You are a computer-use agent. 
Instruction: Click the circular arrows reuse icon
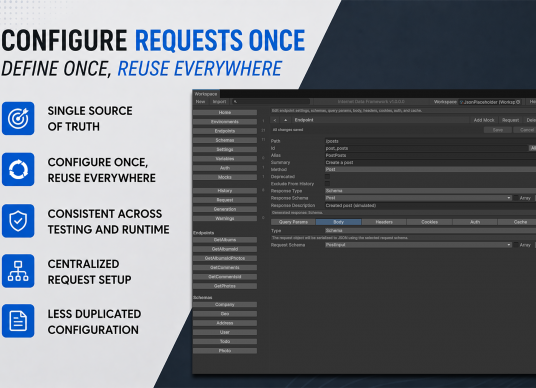(18, 169)
